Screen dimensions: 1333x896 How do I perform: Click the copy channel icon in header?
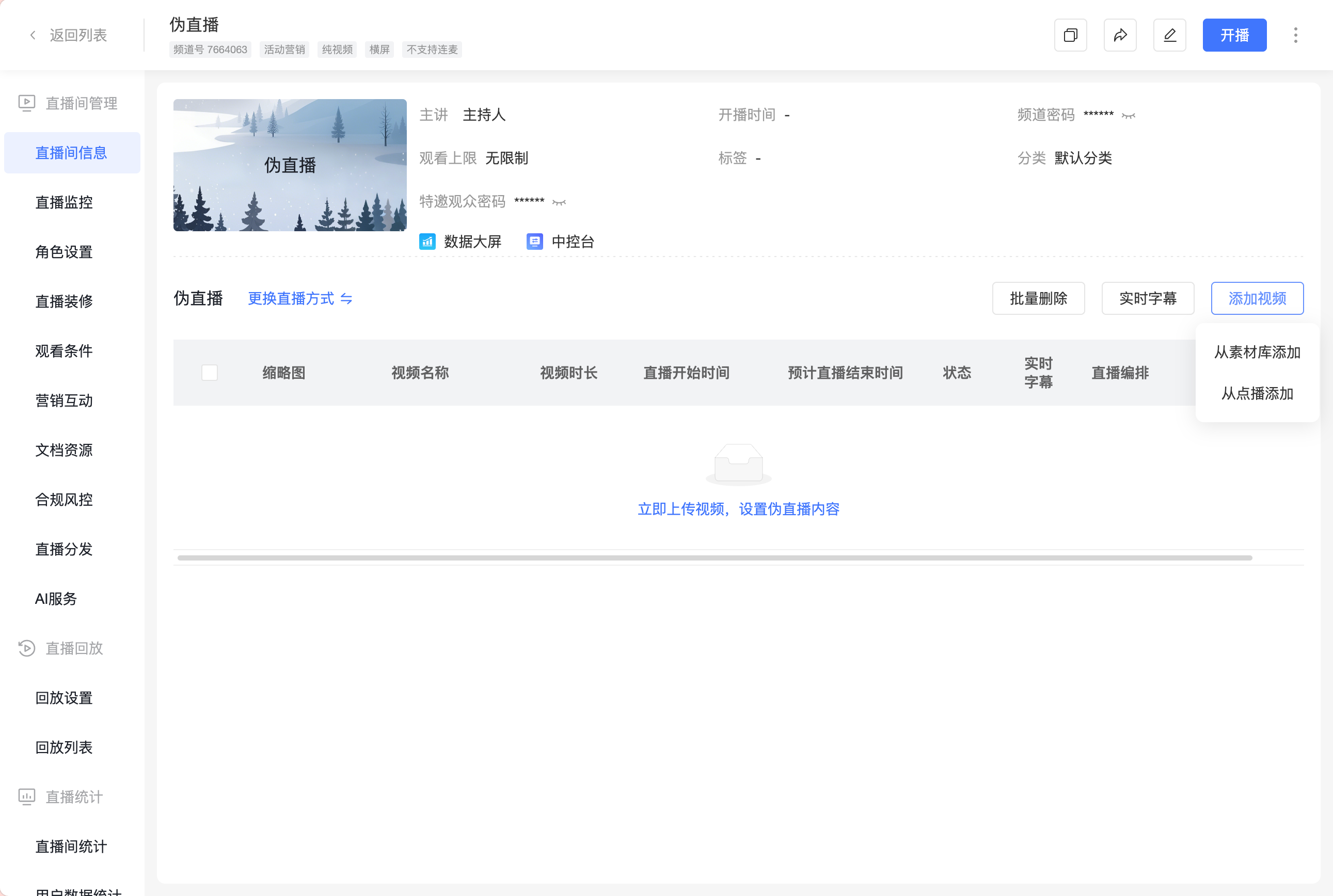point(1070,36)
